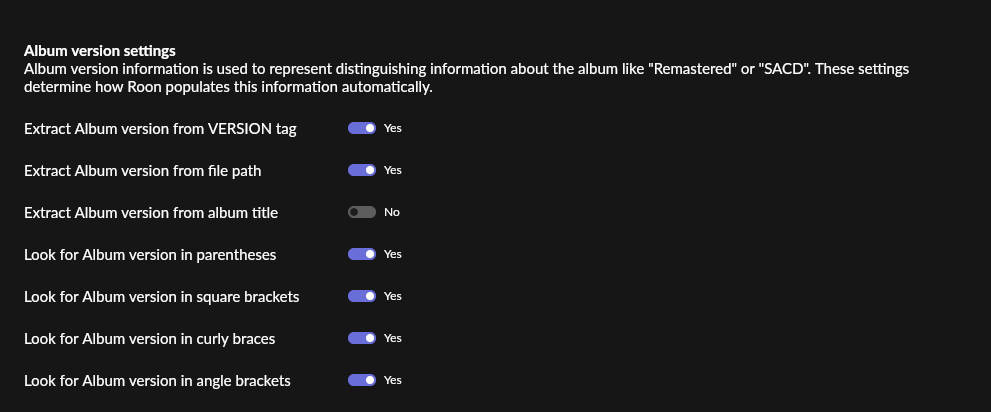Click 'Yes' text next to file path option
The image size is (991, 412).
(x=392, y=170)
